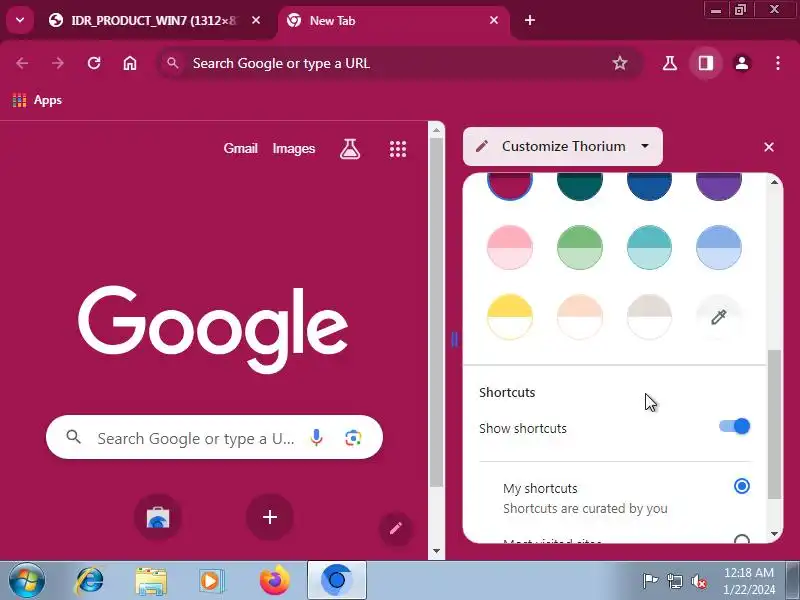Select the My shortcuts radio option
Screen dimensions: 800x600
(x=741, y=486)
